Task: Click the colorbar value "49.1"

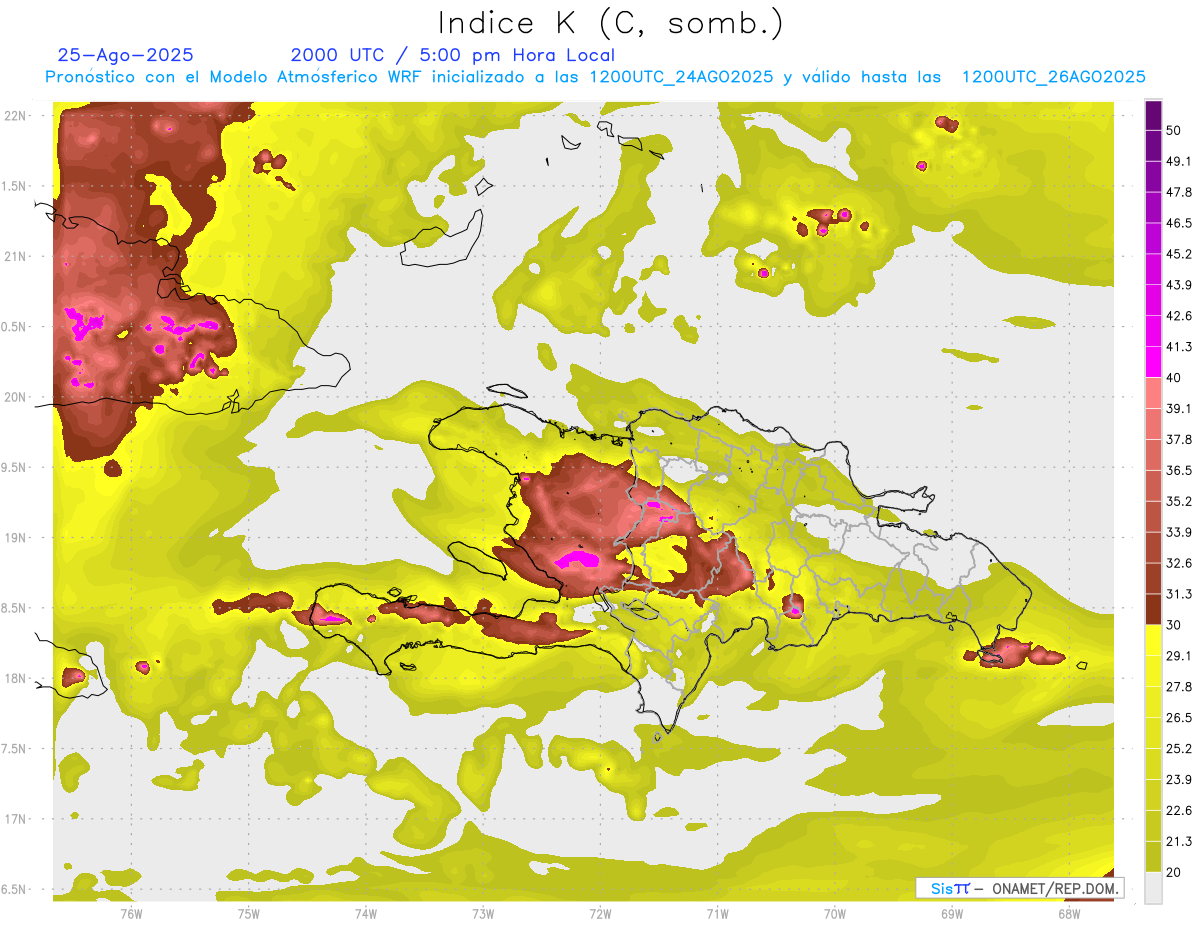Action: coord(1179,161)
